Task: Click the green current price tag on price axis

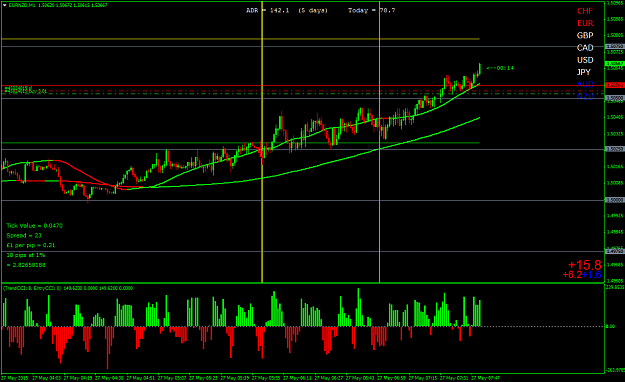Action: pyautogui.click(x=614, y=64)
